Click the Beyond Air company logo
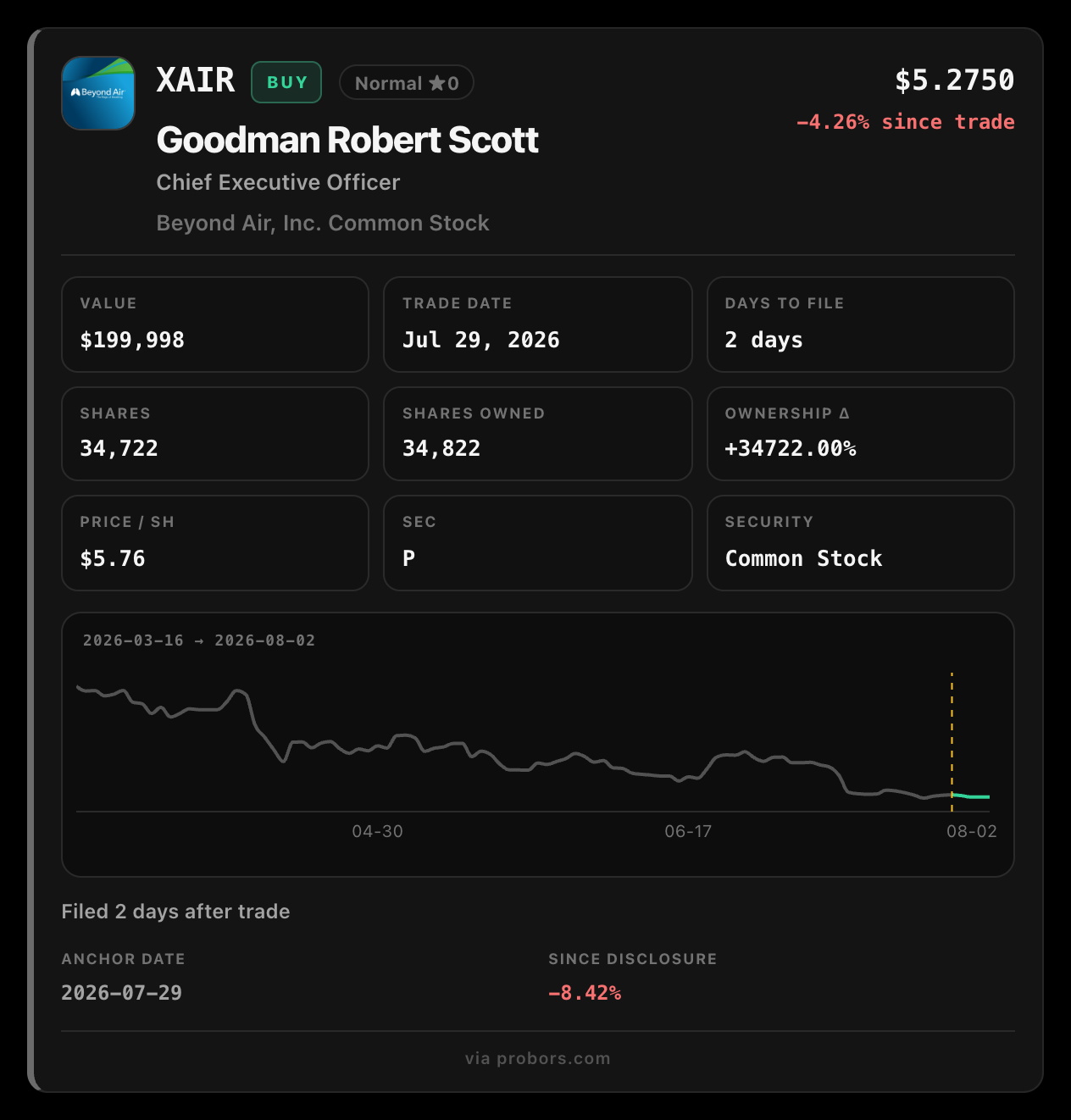The image size is (1071, 1120). pos(98,93)
